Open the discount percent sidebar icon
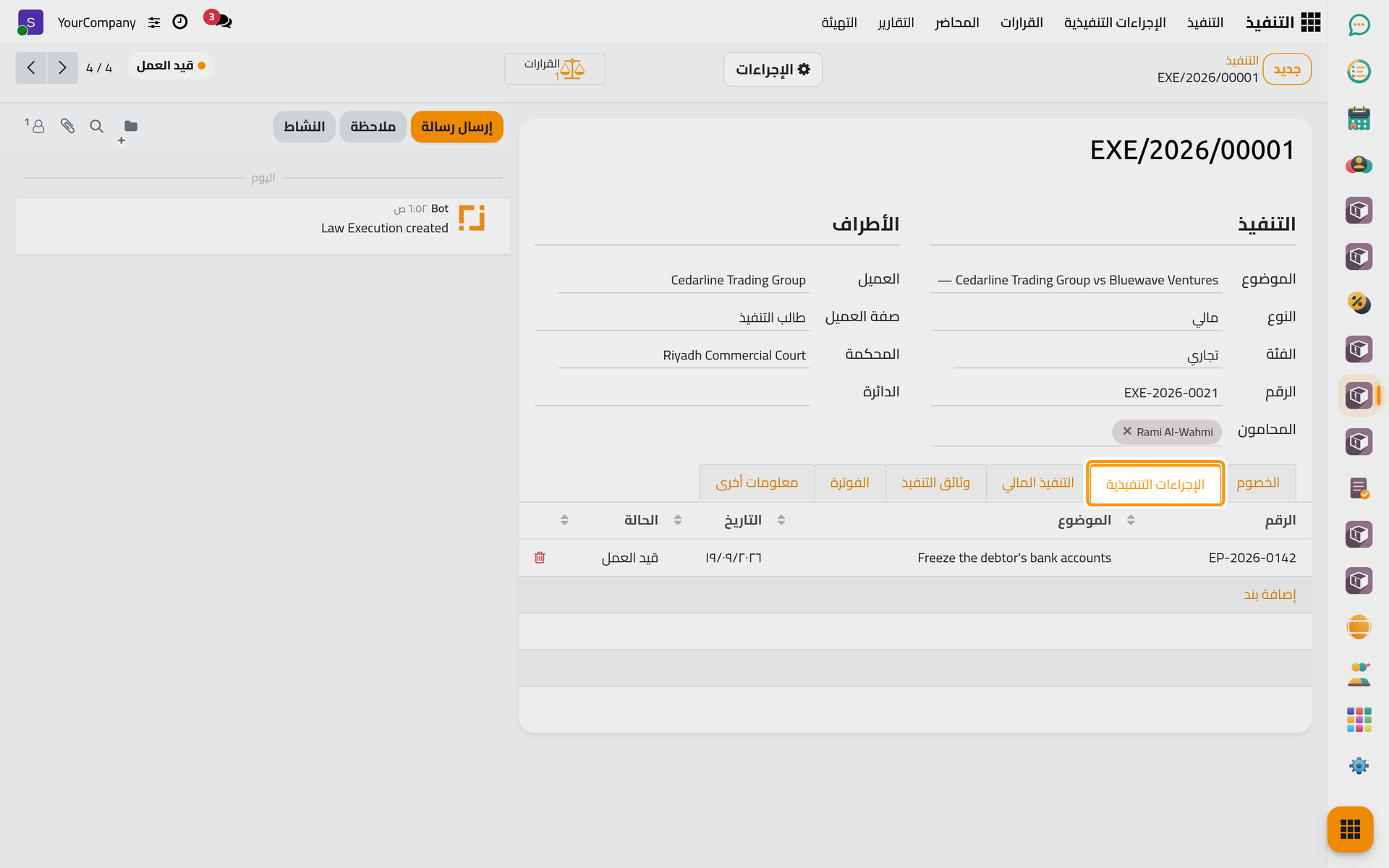This screenshot has width=1389, height=868. click(1359, 302)
